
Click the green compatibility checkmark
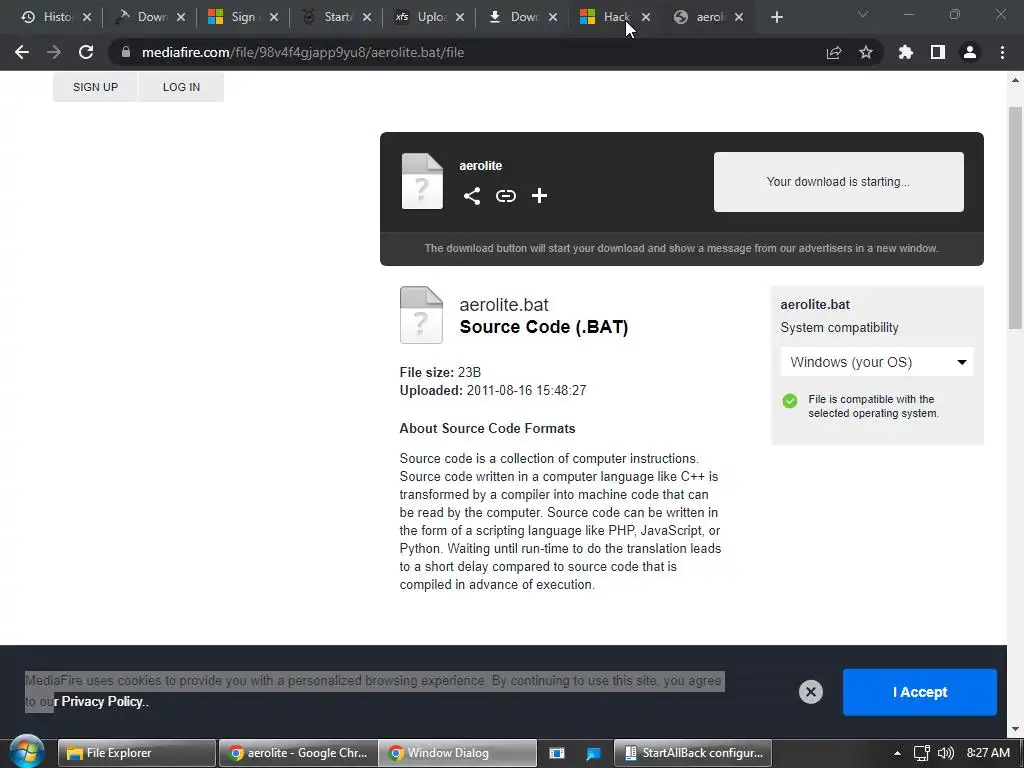[x=790, y=400]
